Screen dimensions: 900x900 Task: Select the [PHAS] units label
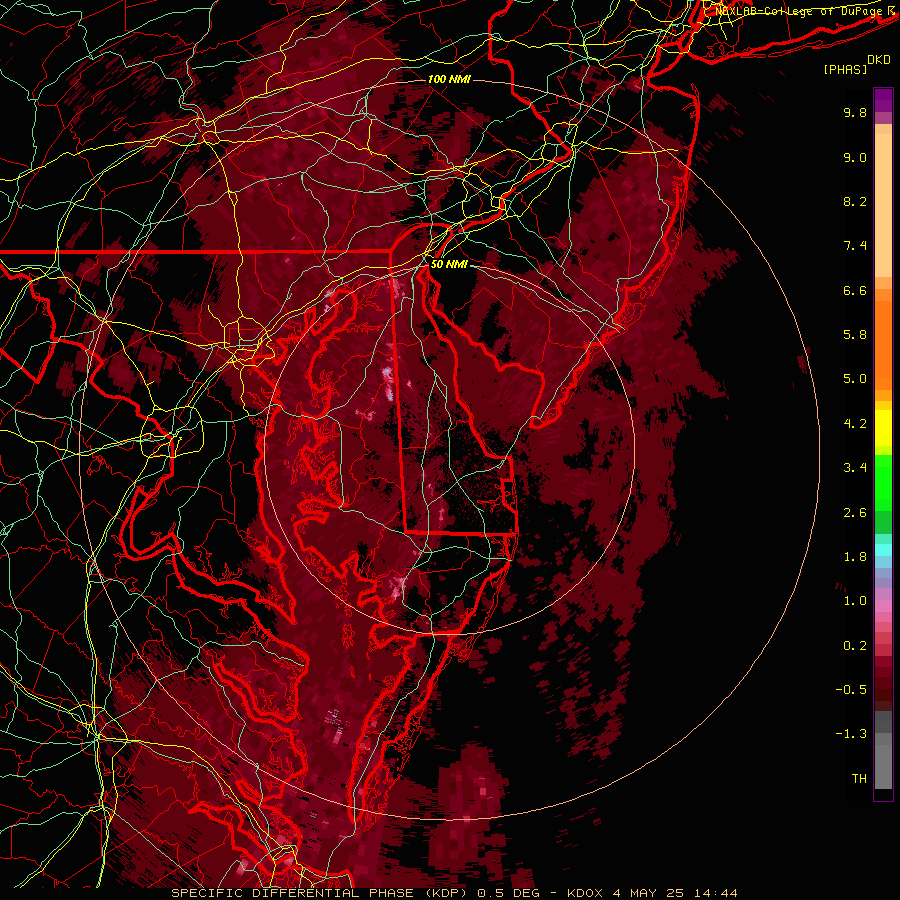(x=845, y=69)
